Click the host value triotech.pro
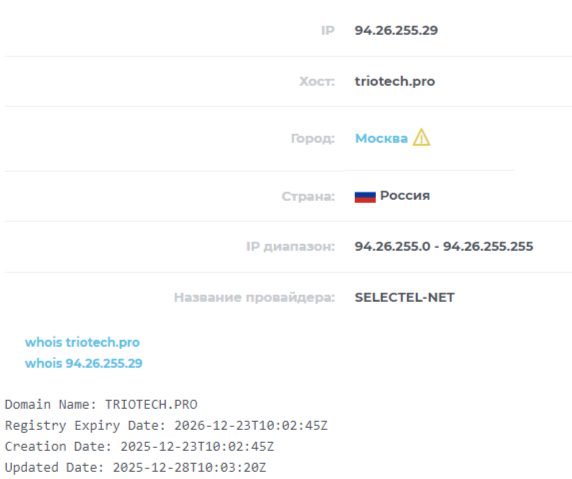The width and height of the screenshot is (572, 479). click(x=395, y=81)
